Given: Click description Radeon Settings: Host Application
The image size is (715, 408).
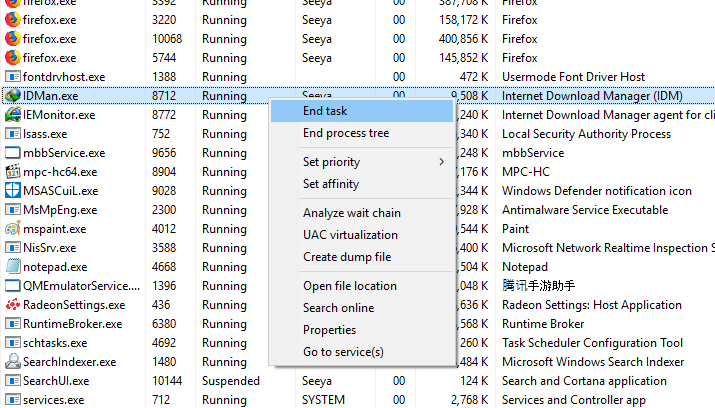Looking at the screenshot, I should [x=592, y=305].
